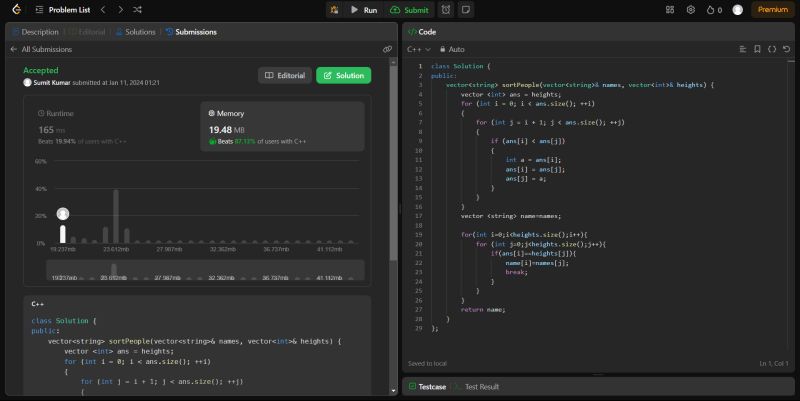This screenshot has height=401, width=800.
Task: Switch to the Solutions tab
Action: (136, 32)
